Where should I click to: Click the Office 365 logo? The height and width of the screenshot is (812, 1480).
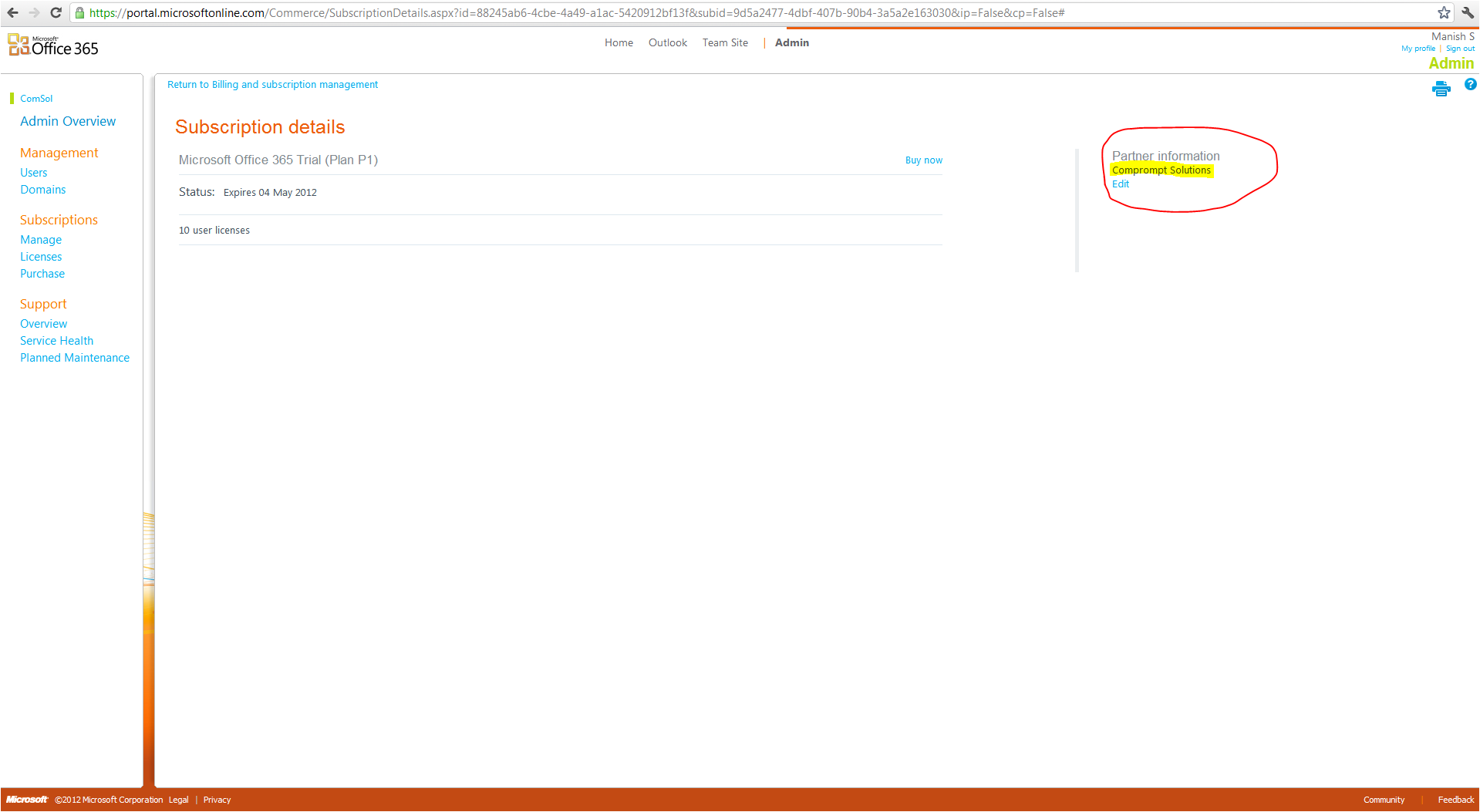pos(53,45)
